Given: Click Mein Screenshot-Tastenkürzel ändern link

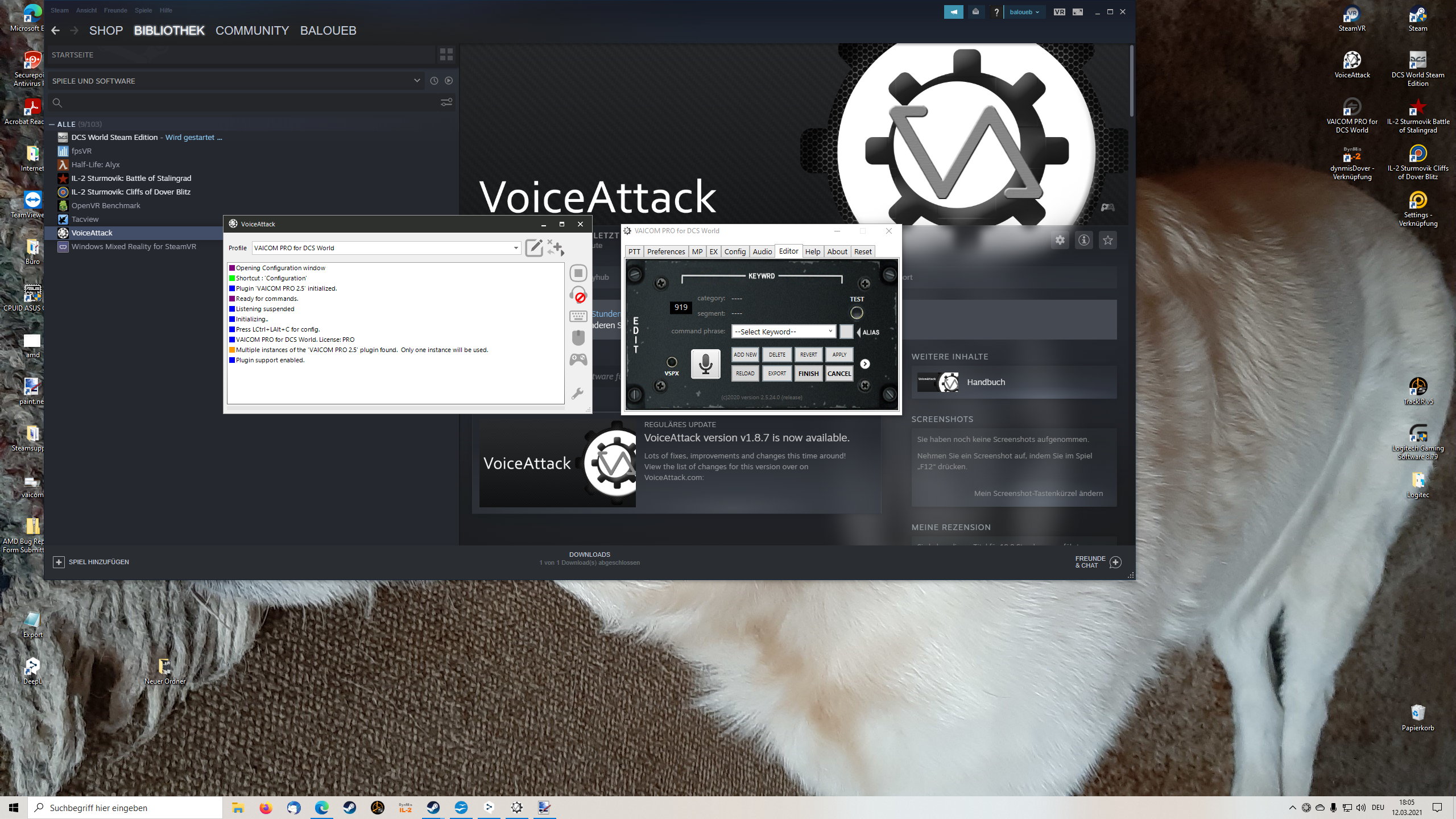Looking at the screenshot, I should tap(1039, 494).
